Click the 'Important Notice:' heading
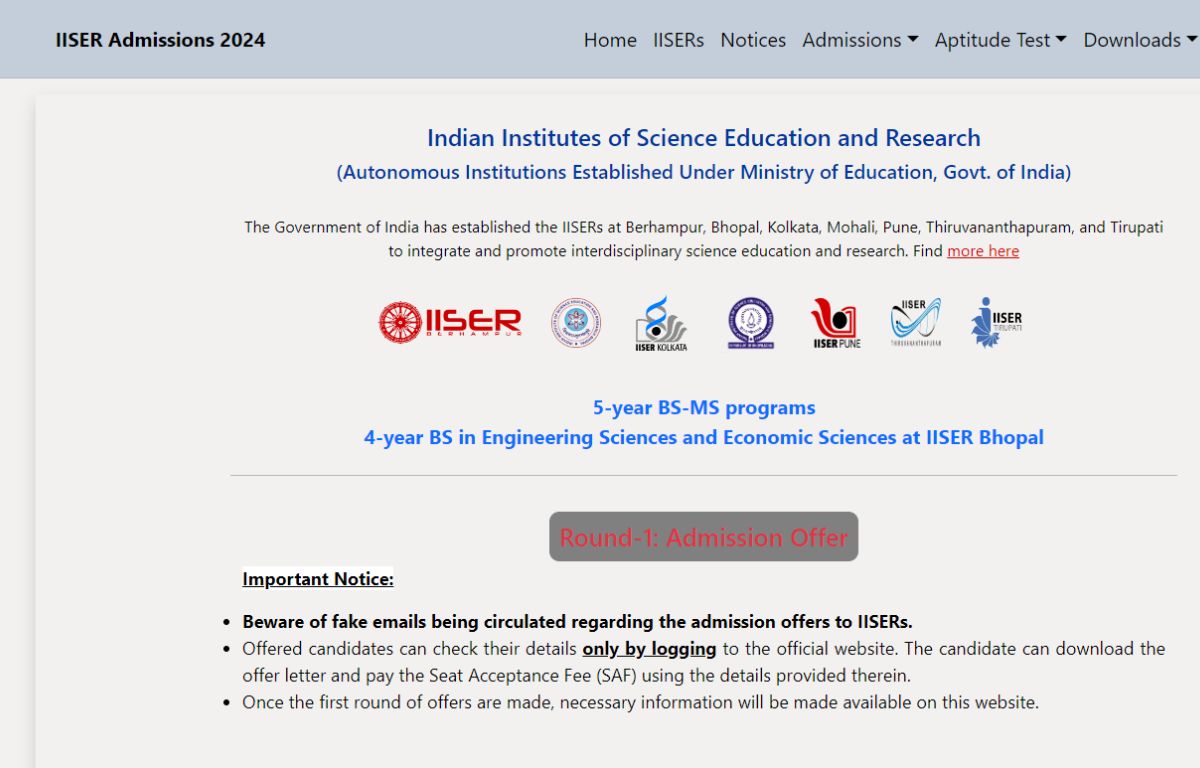 [x=318, y=579]
